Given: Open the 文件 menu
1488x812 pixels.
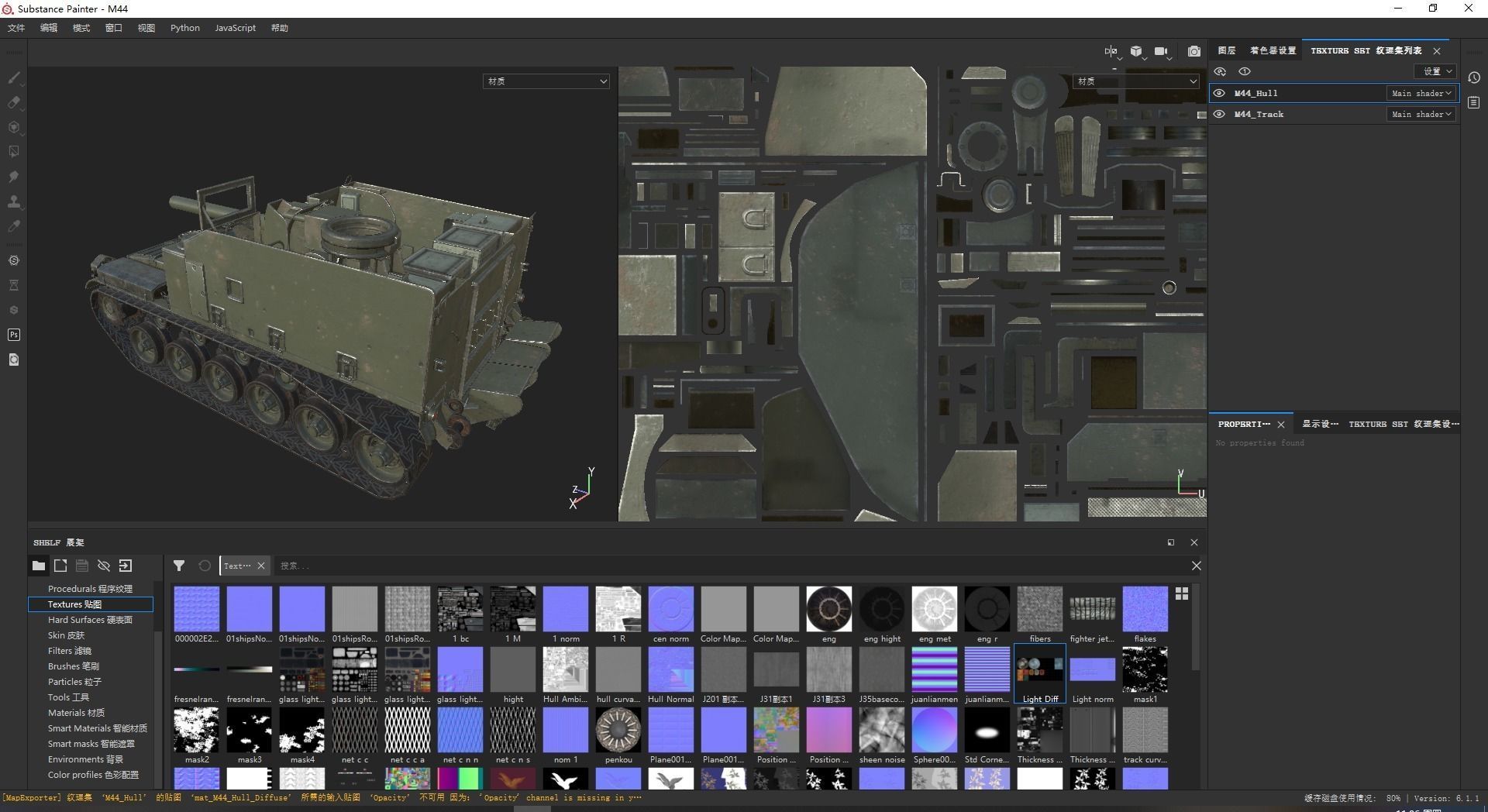Looking at the screenshot, I should [16, 28].
